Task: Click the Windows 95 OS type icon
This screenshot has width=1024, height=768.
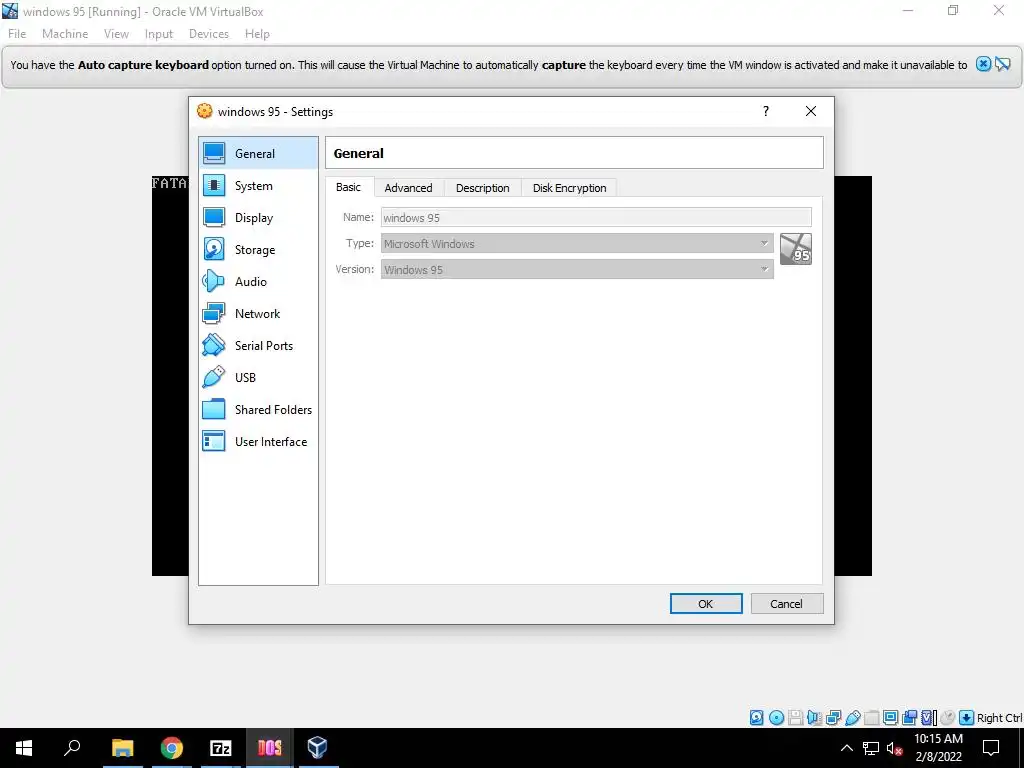Action: 795,249
